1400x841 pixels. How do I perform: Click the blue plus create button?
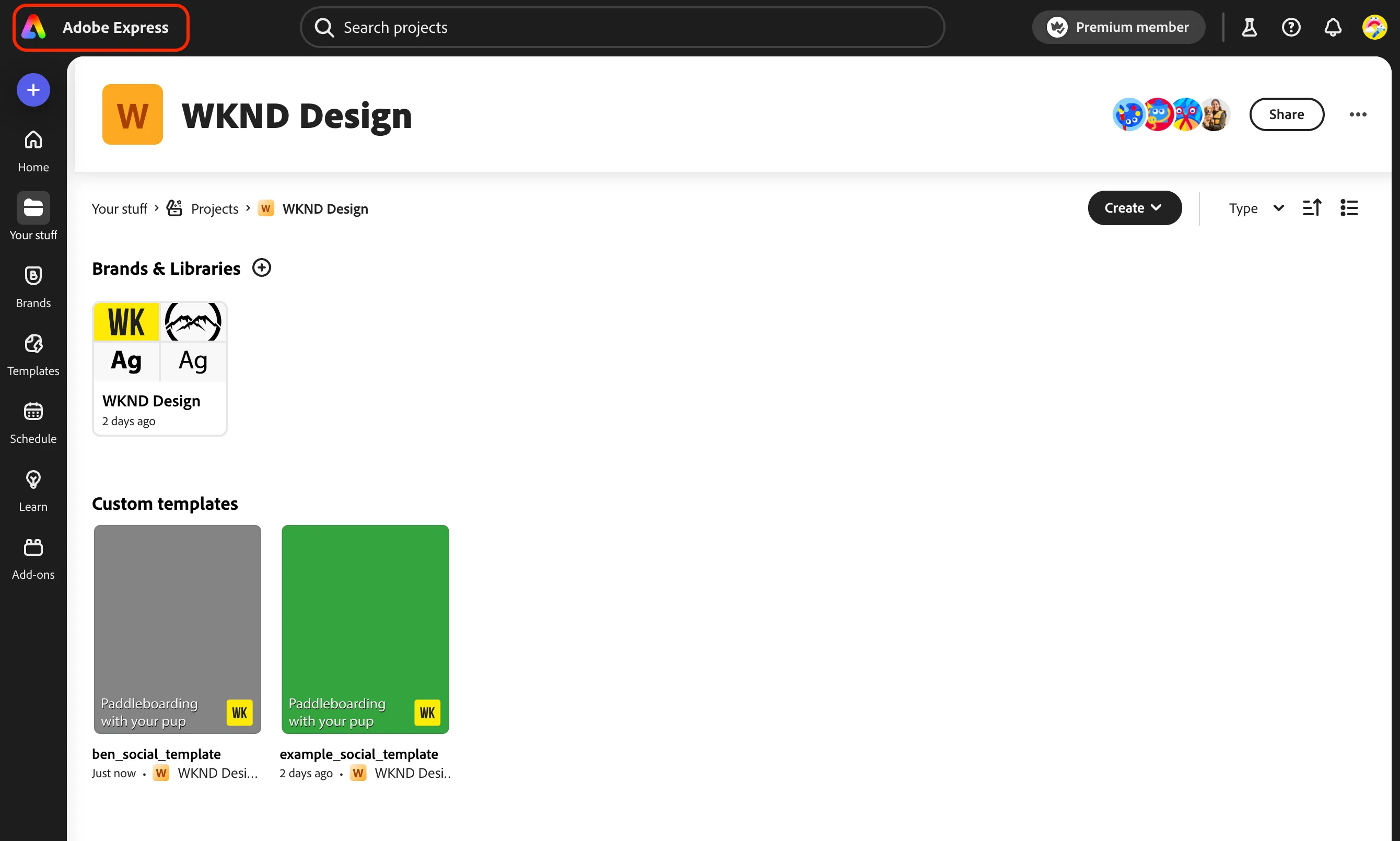[33, 89]
